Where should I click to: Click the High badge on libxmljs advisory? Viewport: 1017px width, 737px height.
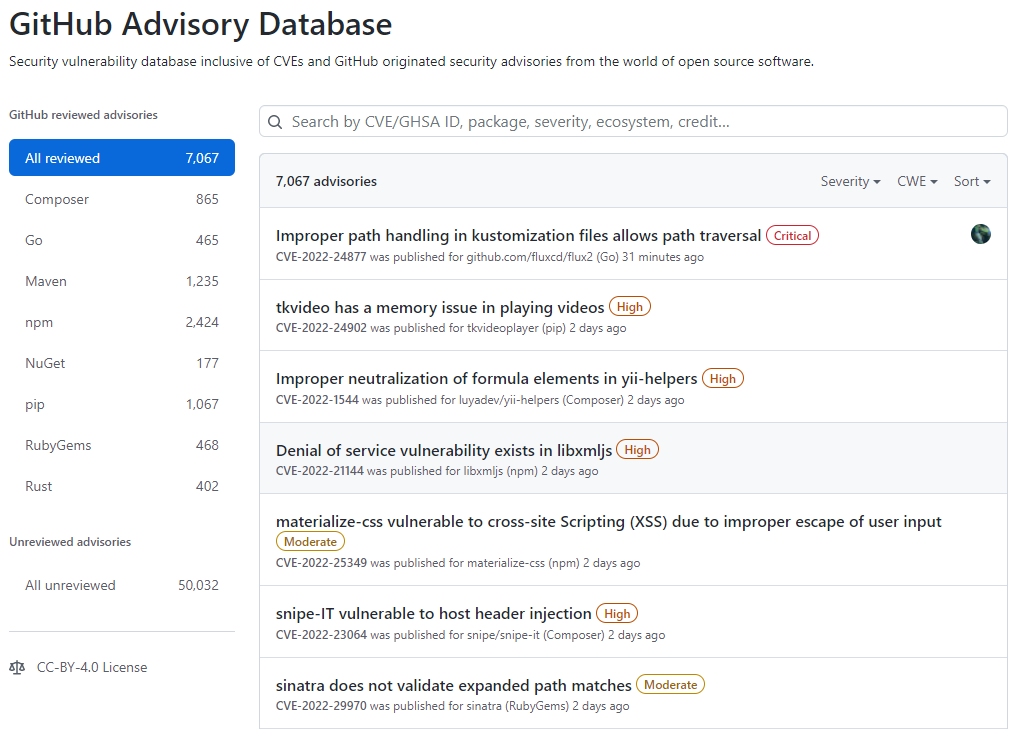tap(637, 450)
